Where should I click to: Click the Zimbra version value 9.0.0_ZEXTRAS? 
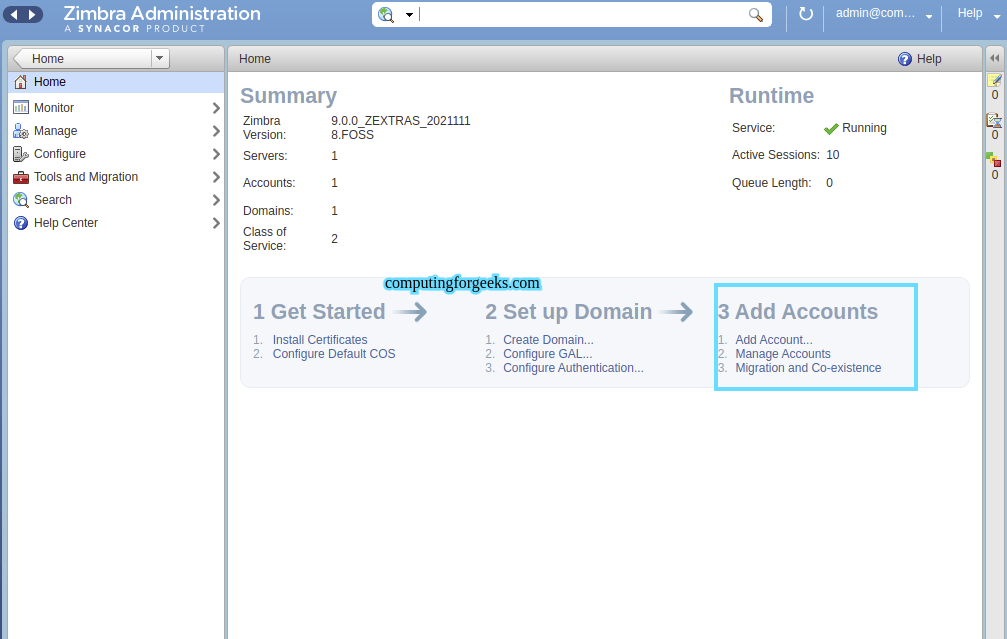pyautogui.click(x=401, y=128)
